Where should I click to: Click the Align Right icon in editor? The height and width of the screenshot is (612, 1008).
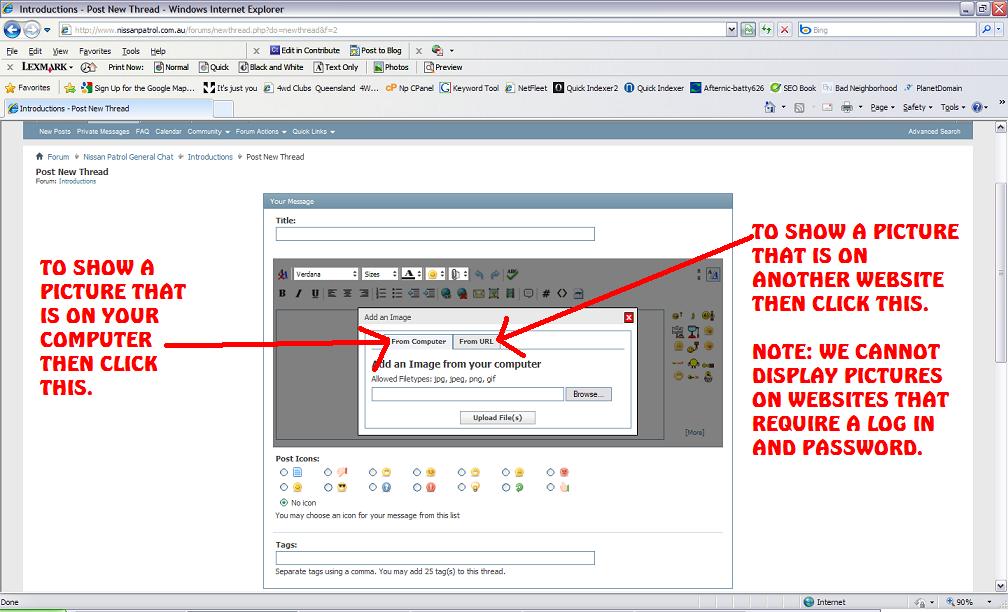364,293
